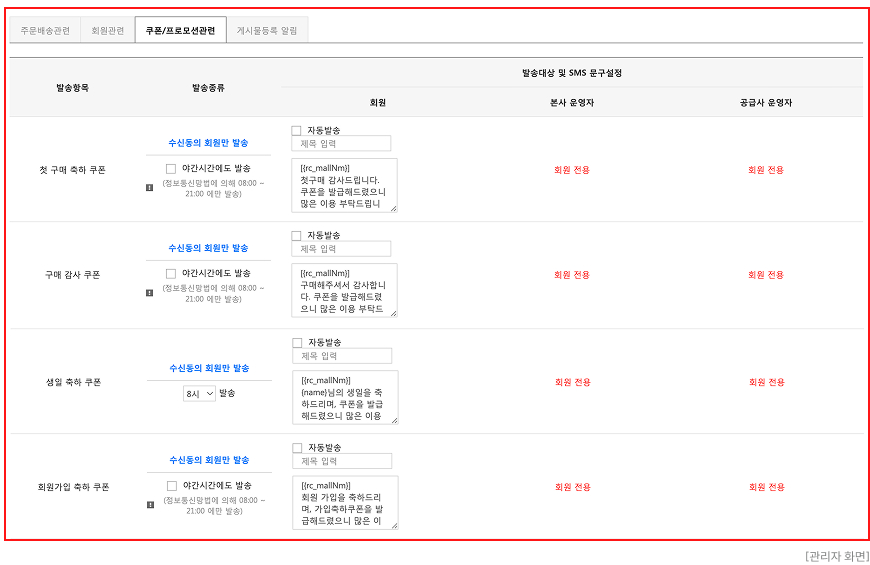Toggle 자동발송 checkbox for 생일 축하 쿠폰
The width and height of the screenshot is (870, 565).
click(297, 343)
